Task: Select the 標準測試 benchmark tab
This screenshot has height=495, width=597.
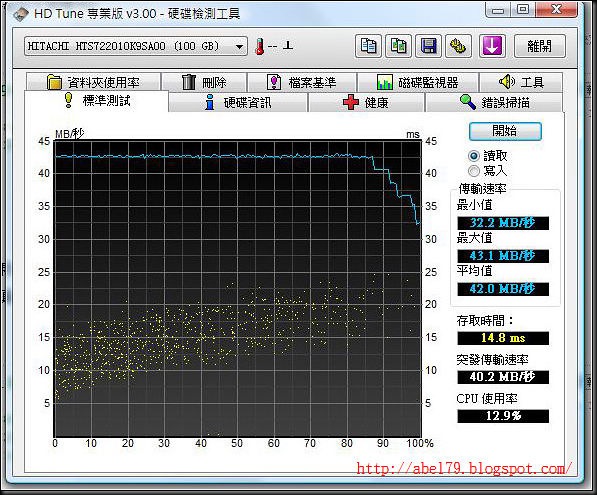Action: [x=97, y=101]
